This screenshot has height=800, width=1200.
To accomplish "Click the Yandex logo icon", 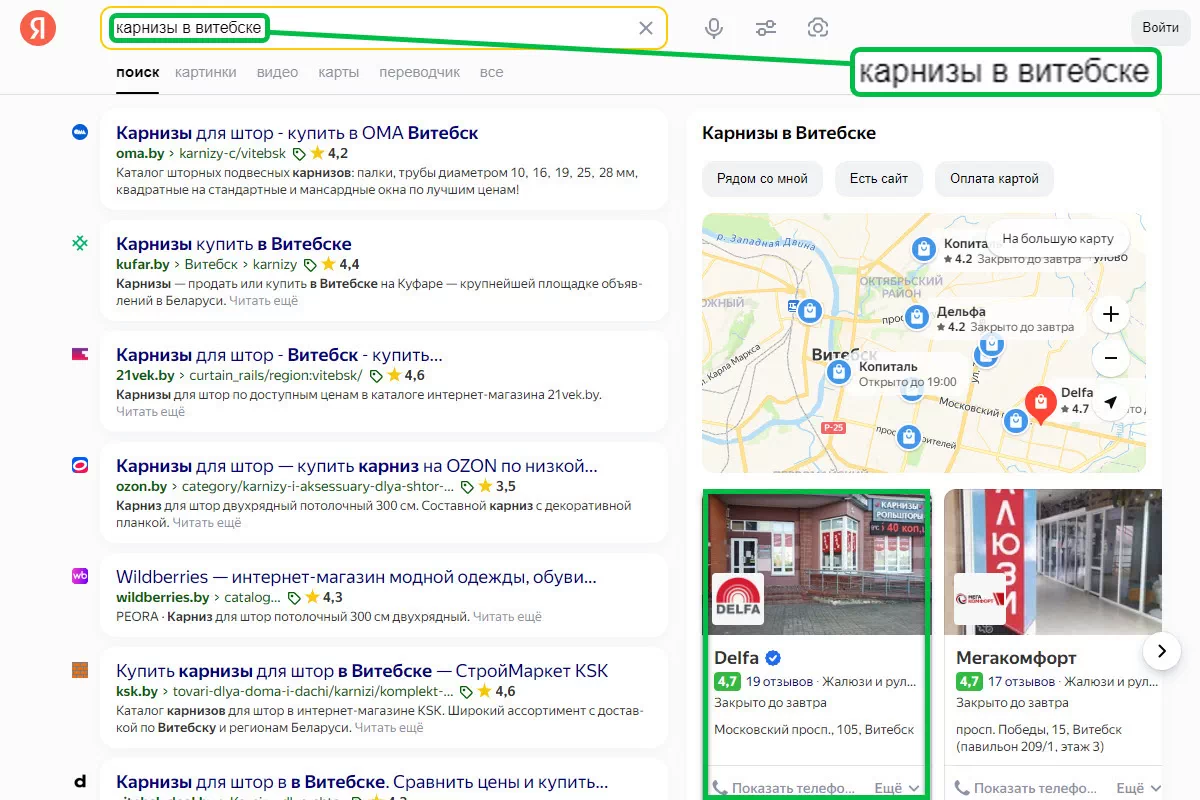I will [38, 28].
